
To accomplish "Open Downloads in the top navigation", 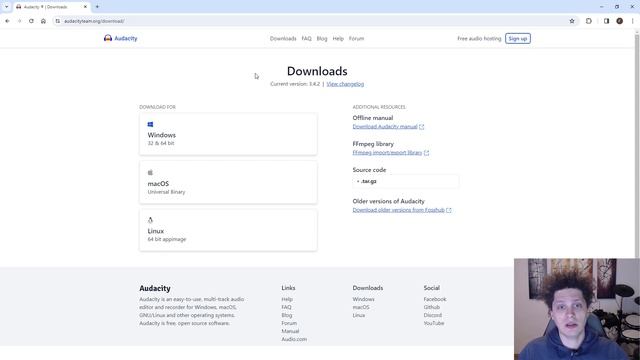I will [x=283, y=38].
